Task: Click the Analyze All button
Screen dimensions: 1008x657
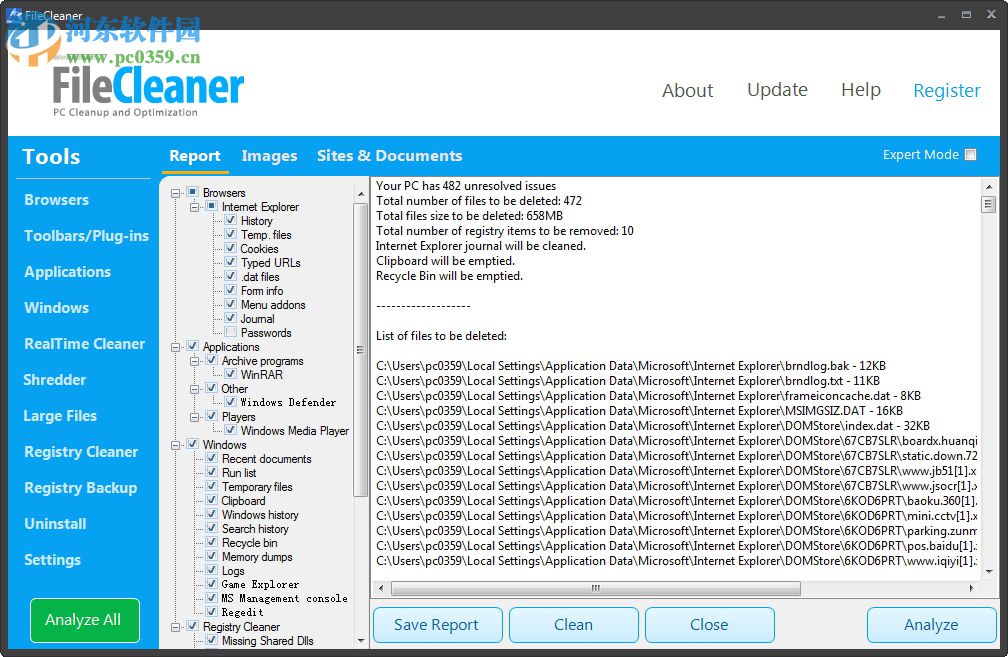Action: pyautogui.click(x=84, y=620)
